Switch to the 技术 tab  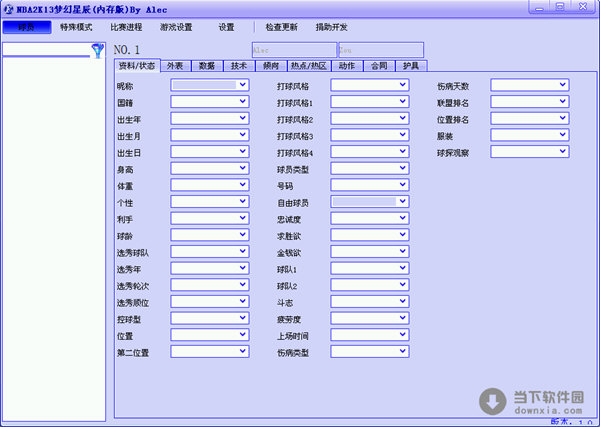pyautogui.click(x=239, y=66)
